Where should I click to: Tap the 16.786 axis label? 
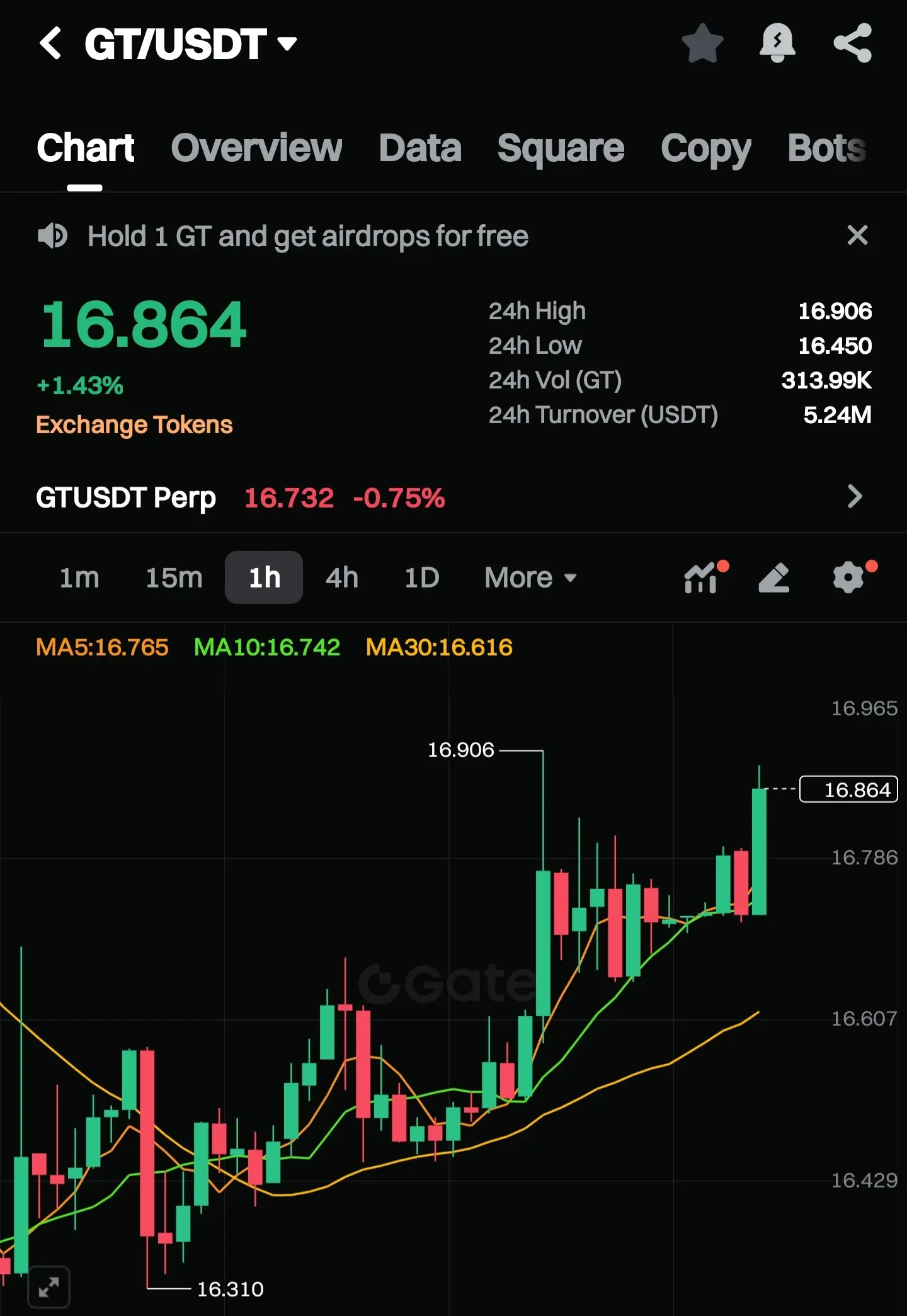(864, 858)
